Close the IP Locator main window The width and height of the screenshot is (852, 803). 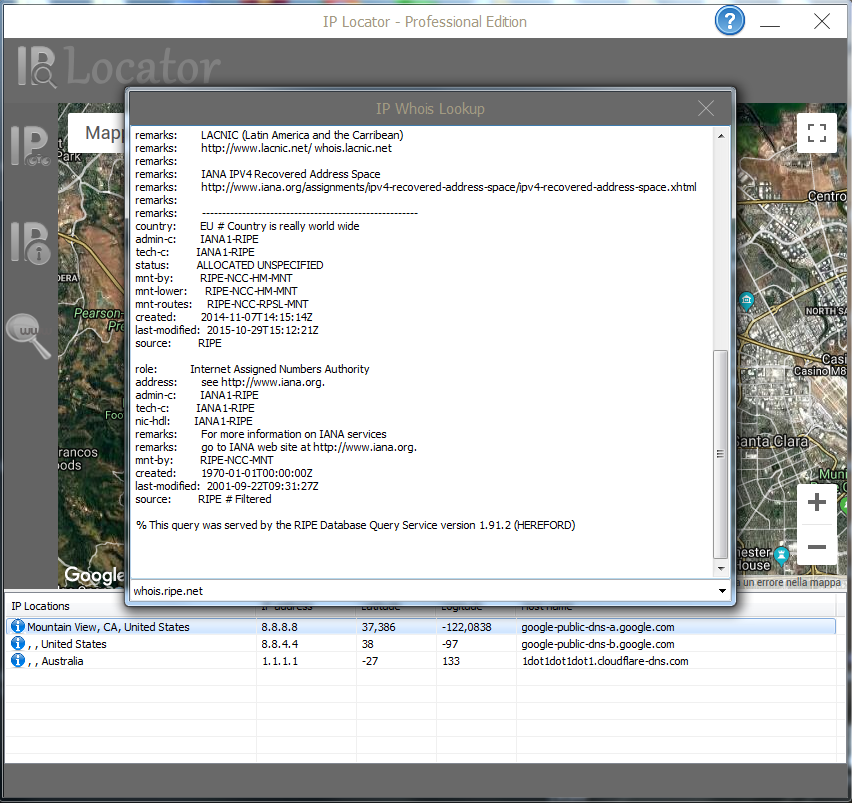822,21
